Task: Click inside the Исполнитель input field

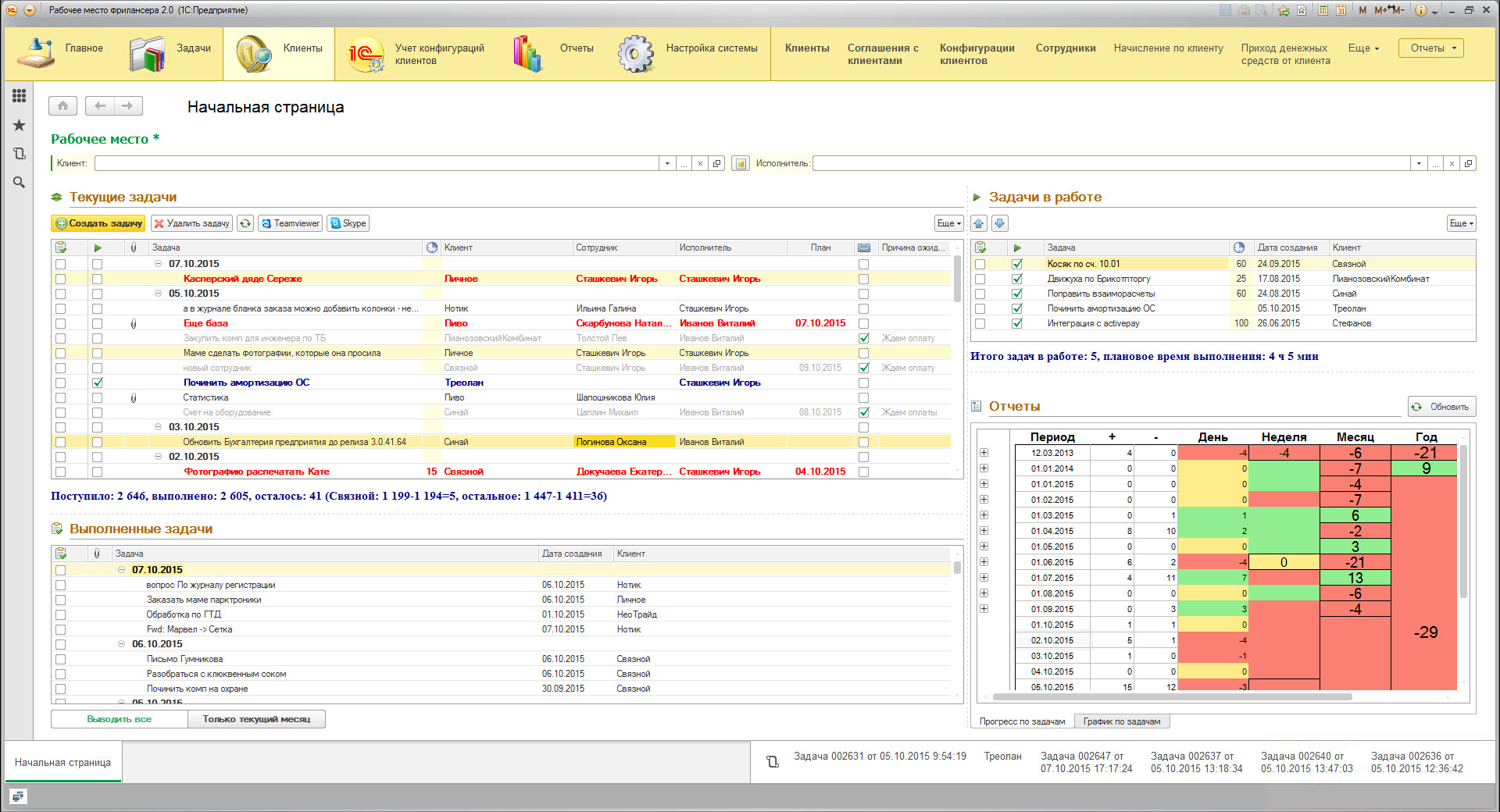Action: (x=1109, y=163)
